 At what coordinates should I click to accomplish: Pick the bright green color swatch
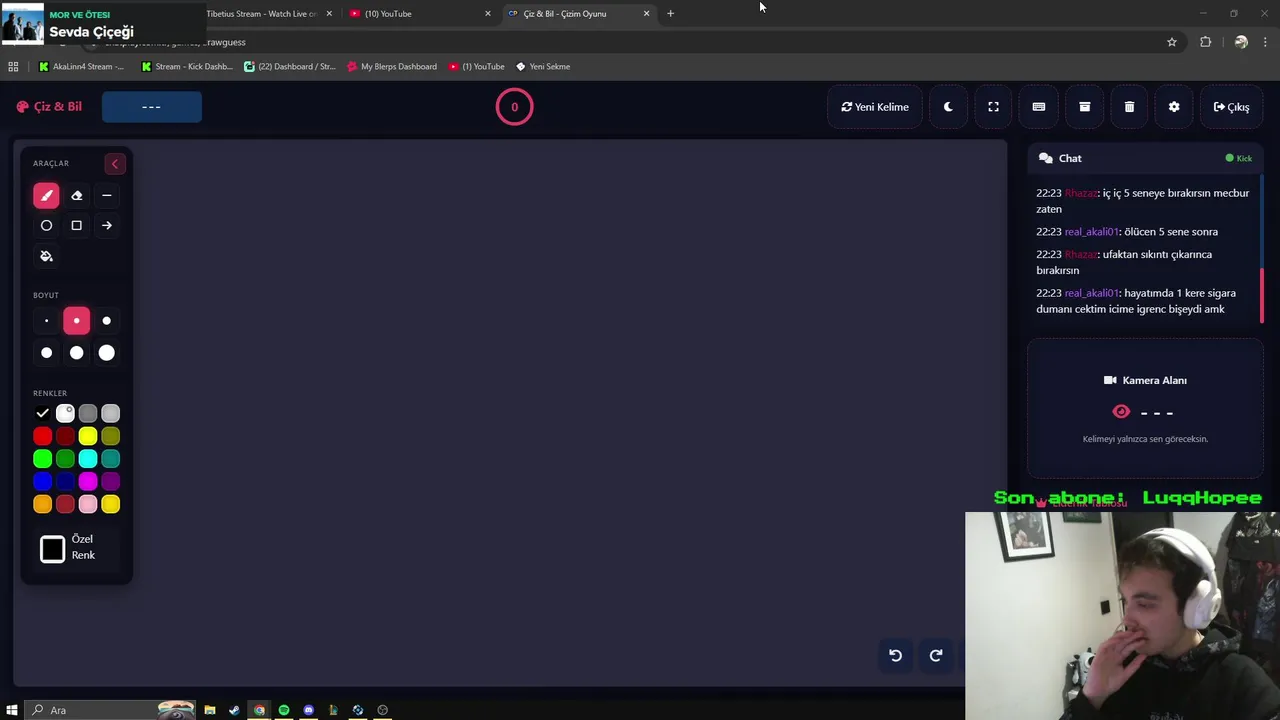coord(42,459)
